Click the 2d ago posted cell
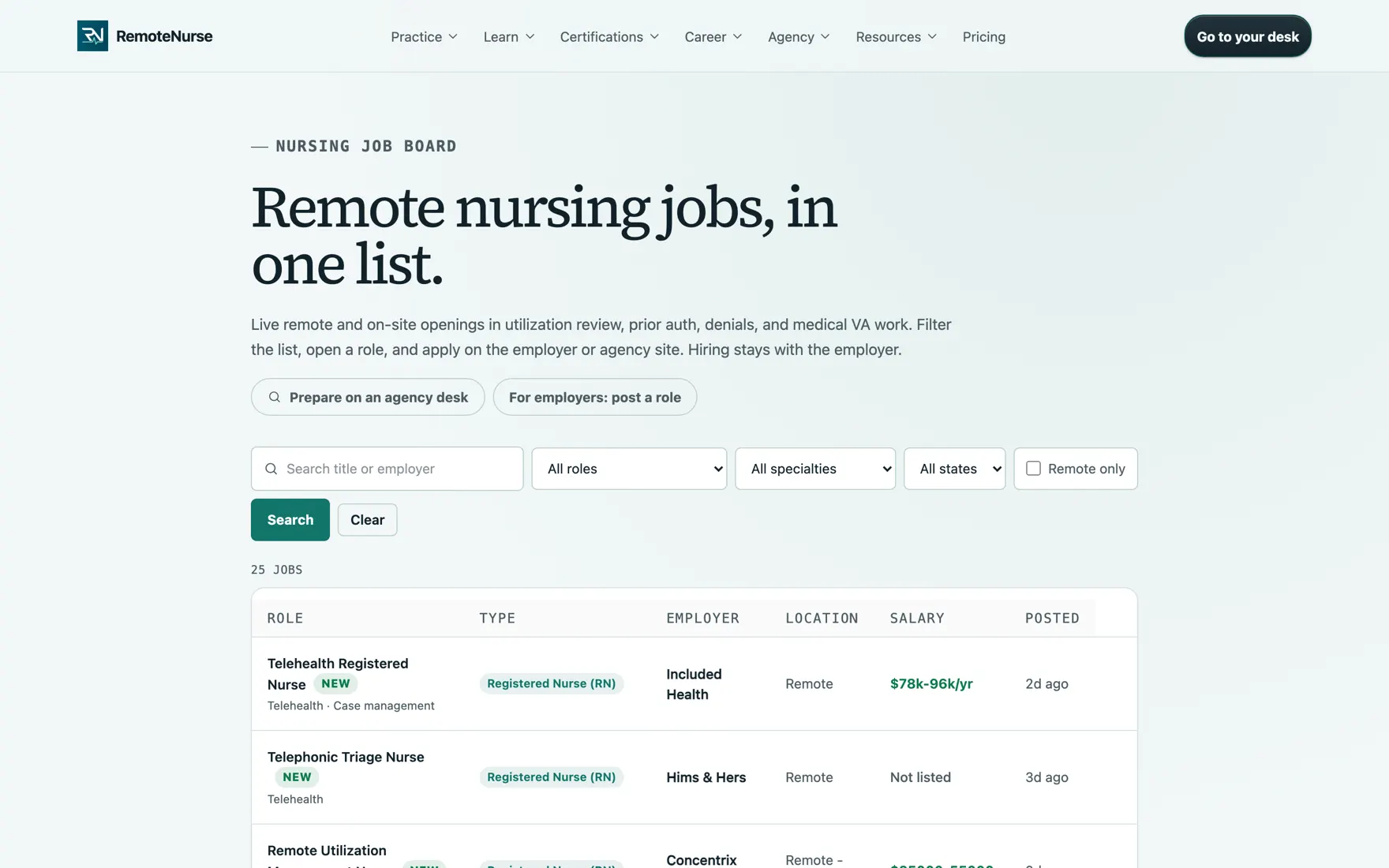The height and width of the screenshot is (868, 1389). 1046,684
